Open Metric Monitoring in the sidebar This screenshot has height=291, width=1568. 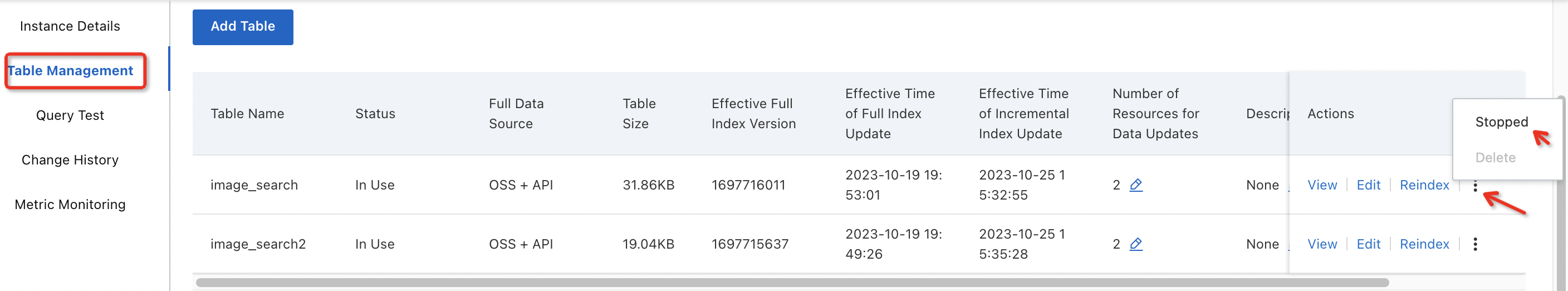70,205
